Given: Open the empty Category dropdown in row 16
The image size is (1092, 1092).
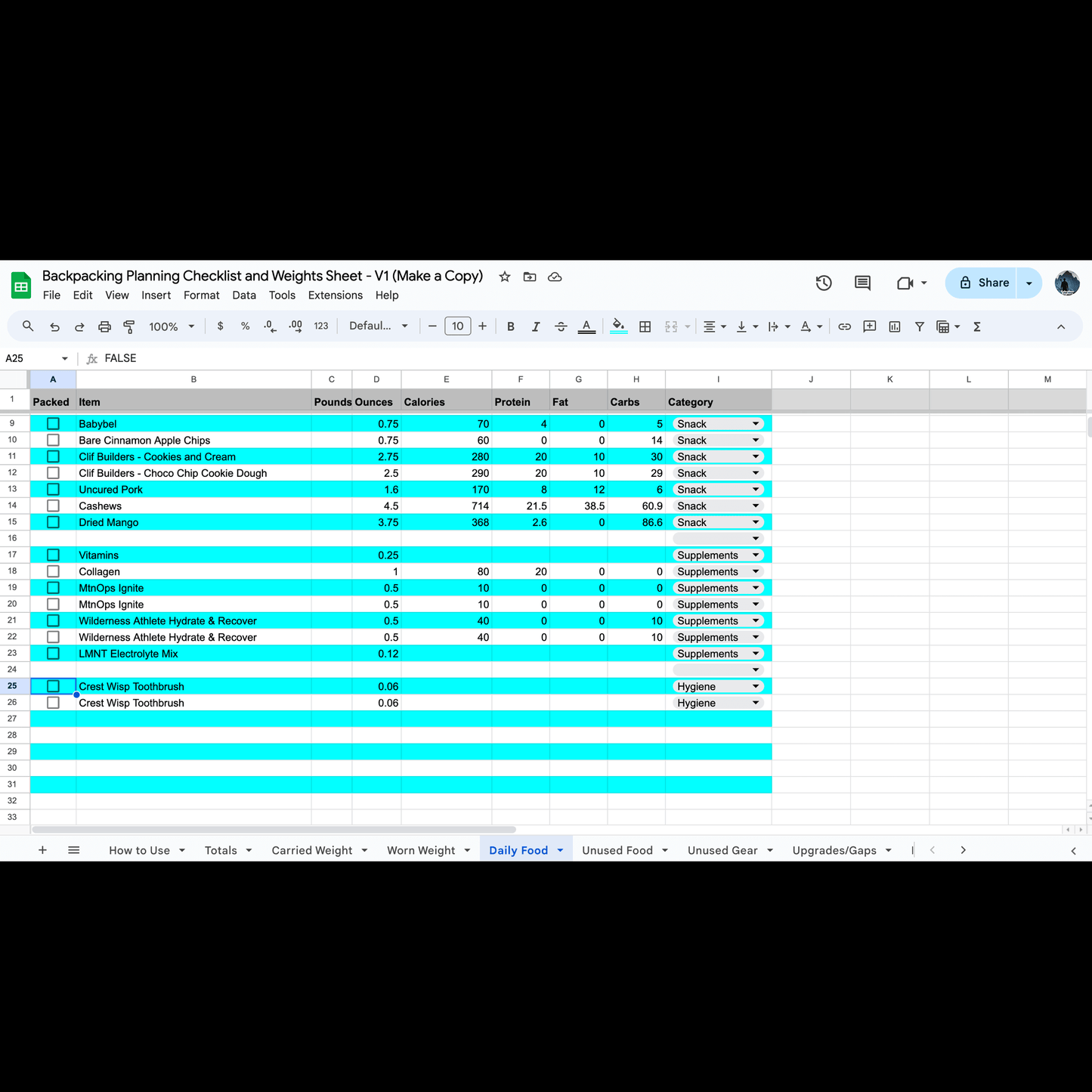Looking at the screenshot, I should tap(755, 538).
